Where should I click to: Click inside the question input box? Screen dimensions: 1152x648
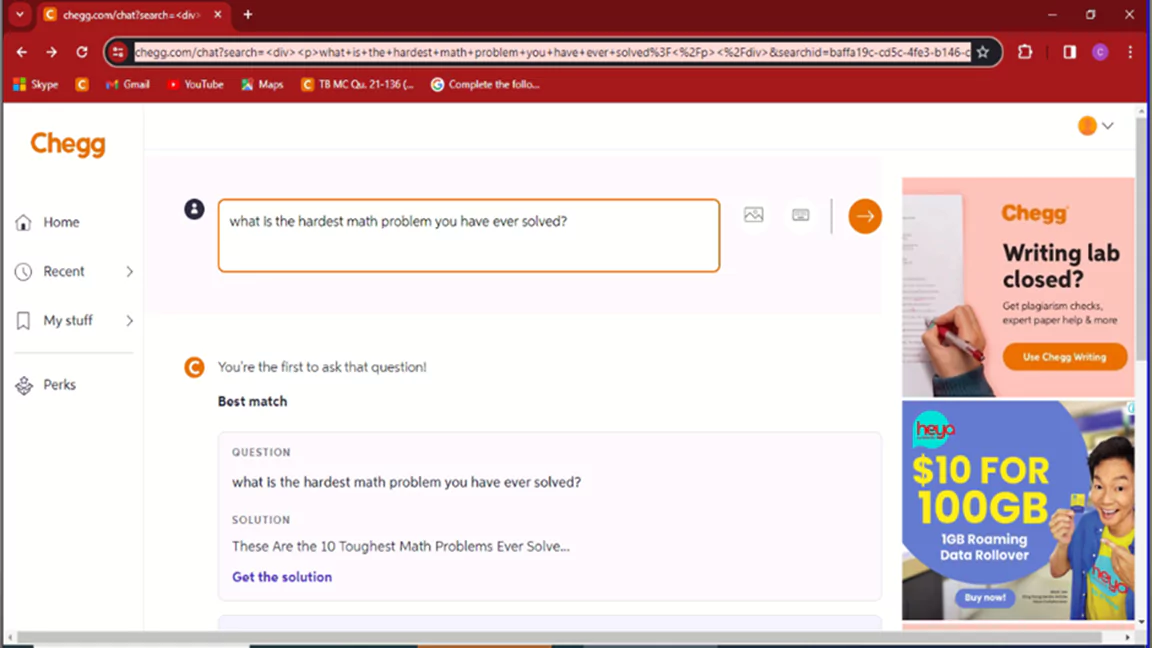pyautogui.click(x=468, y=235)
